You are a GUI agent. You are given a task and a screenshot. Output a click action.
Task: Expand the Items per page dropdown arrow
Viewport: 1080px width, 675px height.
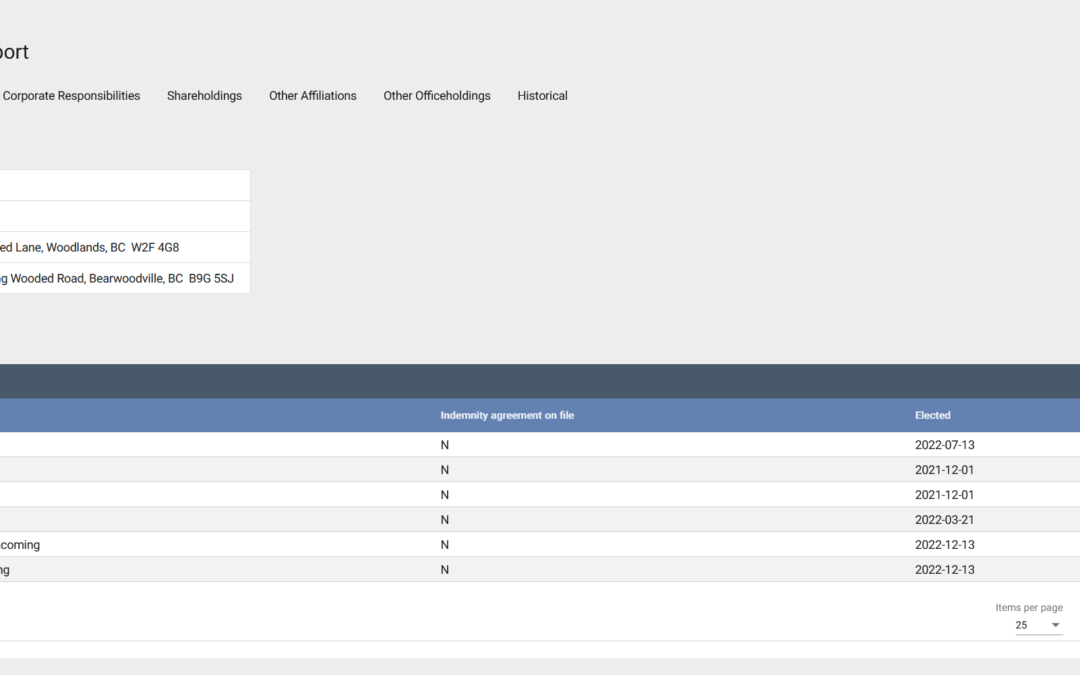1055,625
